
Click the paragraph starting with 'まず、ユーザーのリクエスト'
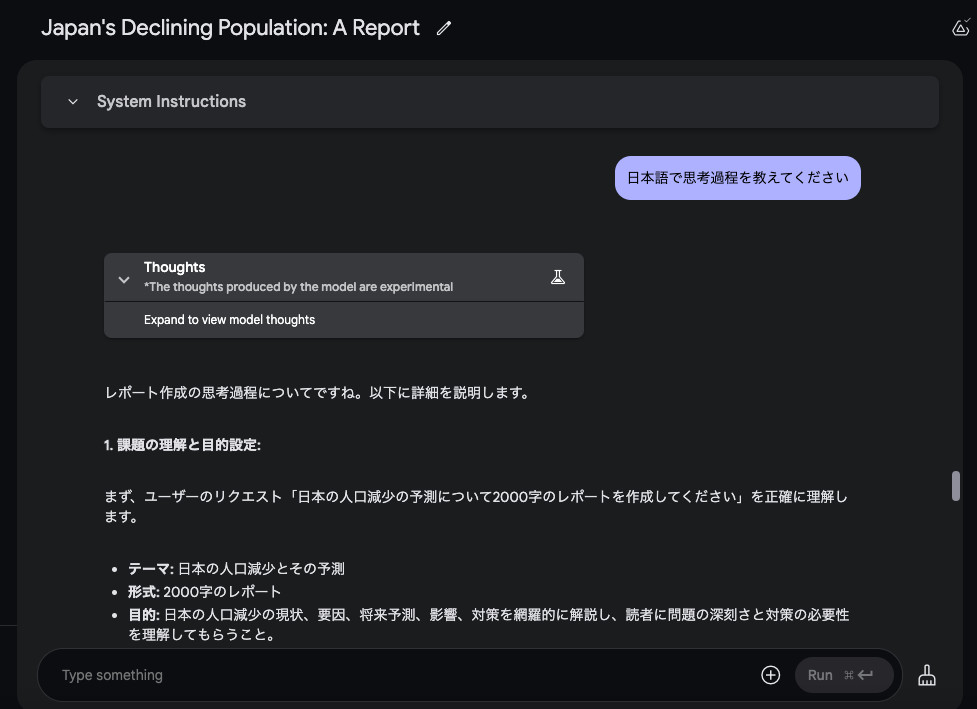tap(476, 507)
